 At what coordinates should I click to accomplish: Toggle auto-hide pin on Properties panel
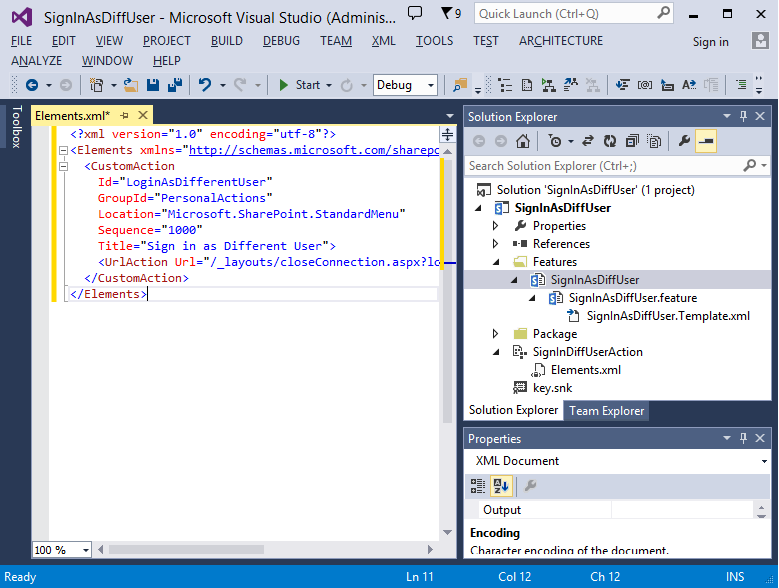[743, 438]
